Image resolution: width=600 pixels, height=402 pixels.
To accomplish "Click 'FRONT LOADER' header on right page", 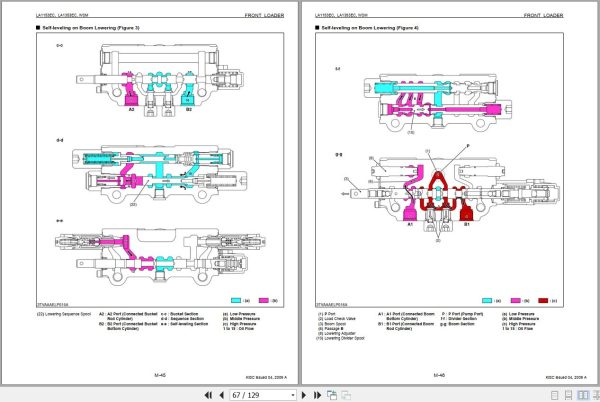I will (x=543, y=15).
